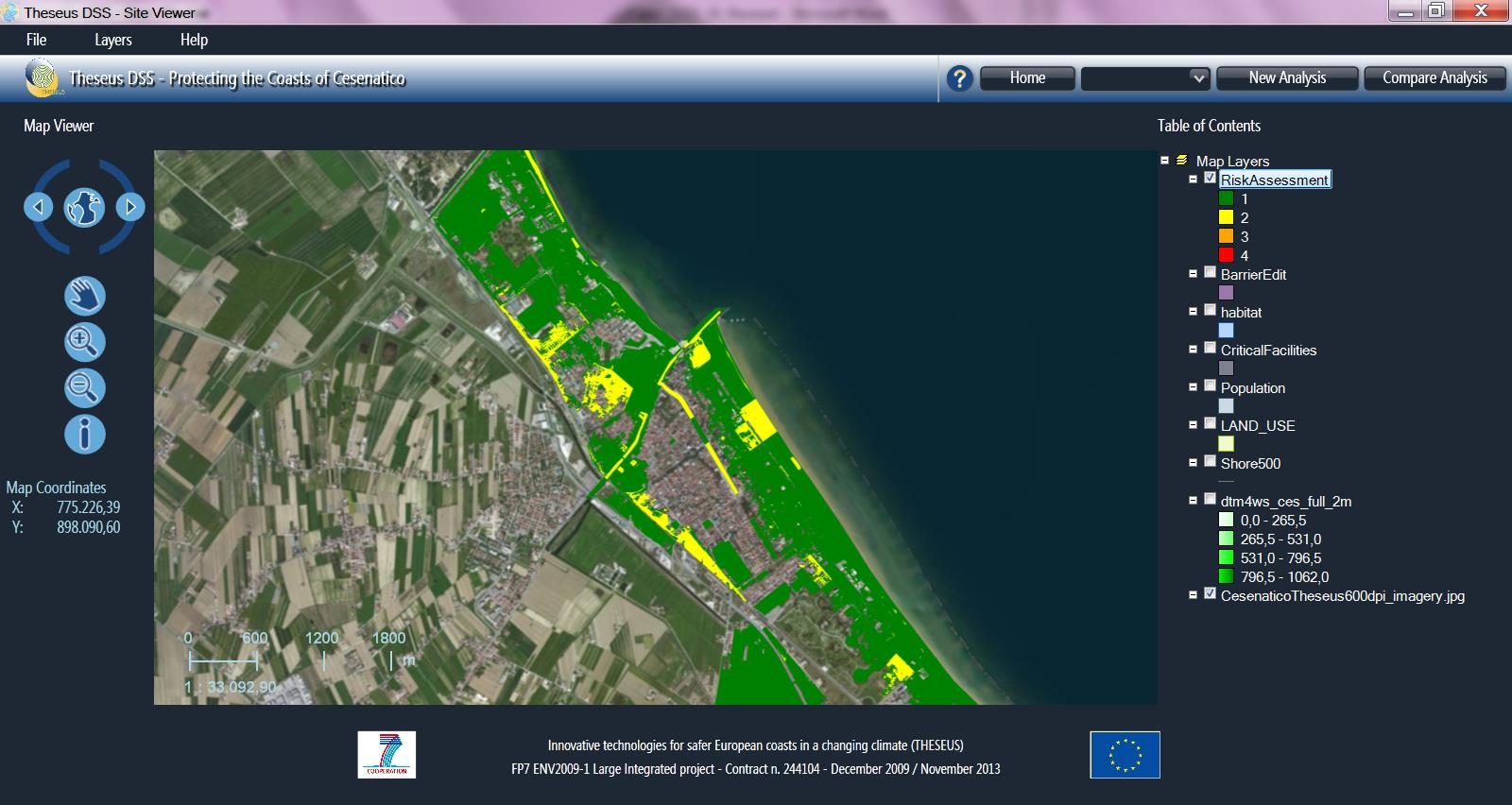Collapse the Map Layers tree root
The image size is (1512, 805).
click(x=1165, y=161)
